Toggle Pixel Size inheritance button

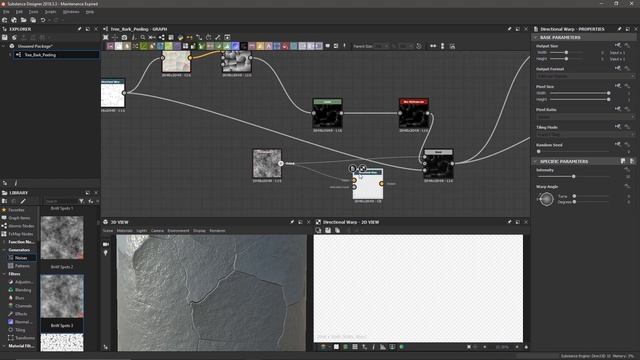[618, 86]
